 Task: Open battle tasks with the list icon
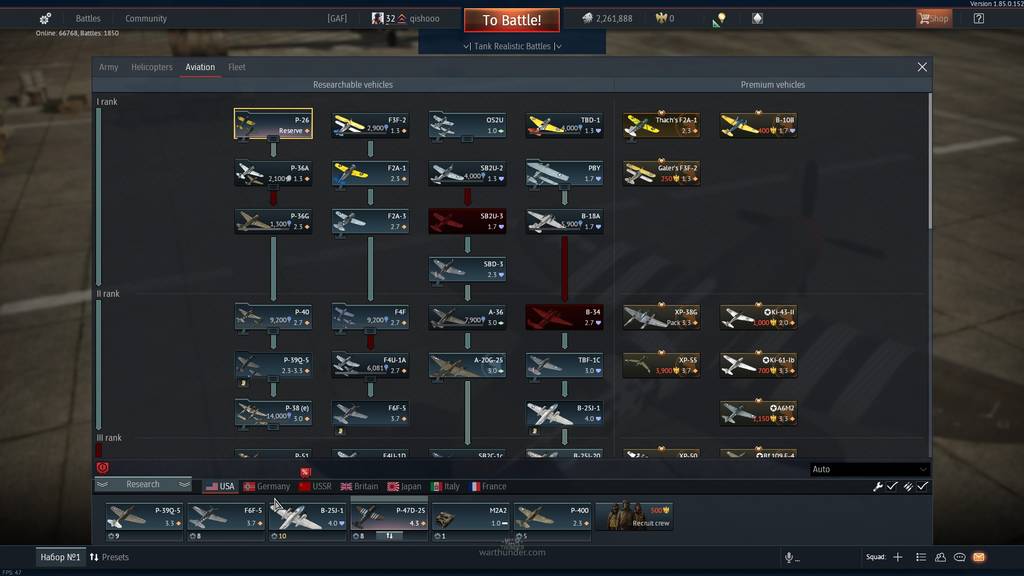920,557
